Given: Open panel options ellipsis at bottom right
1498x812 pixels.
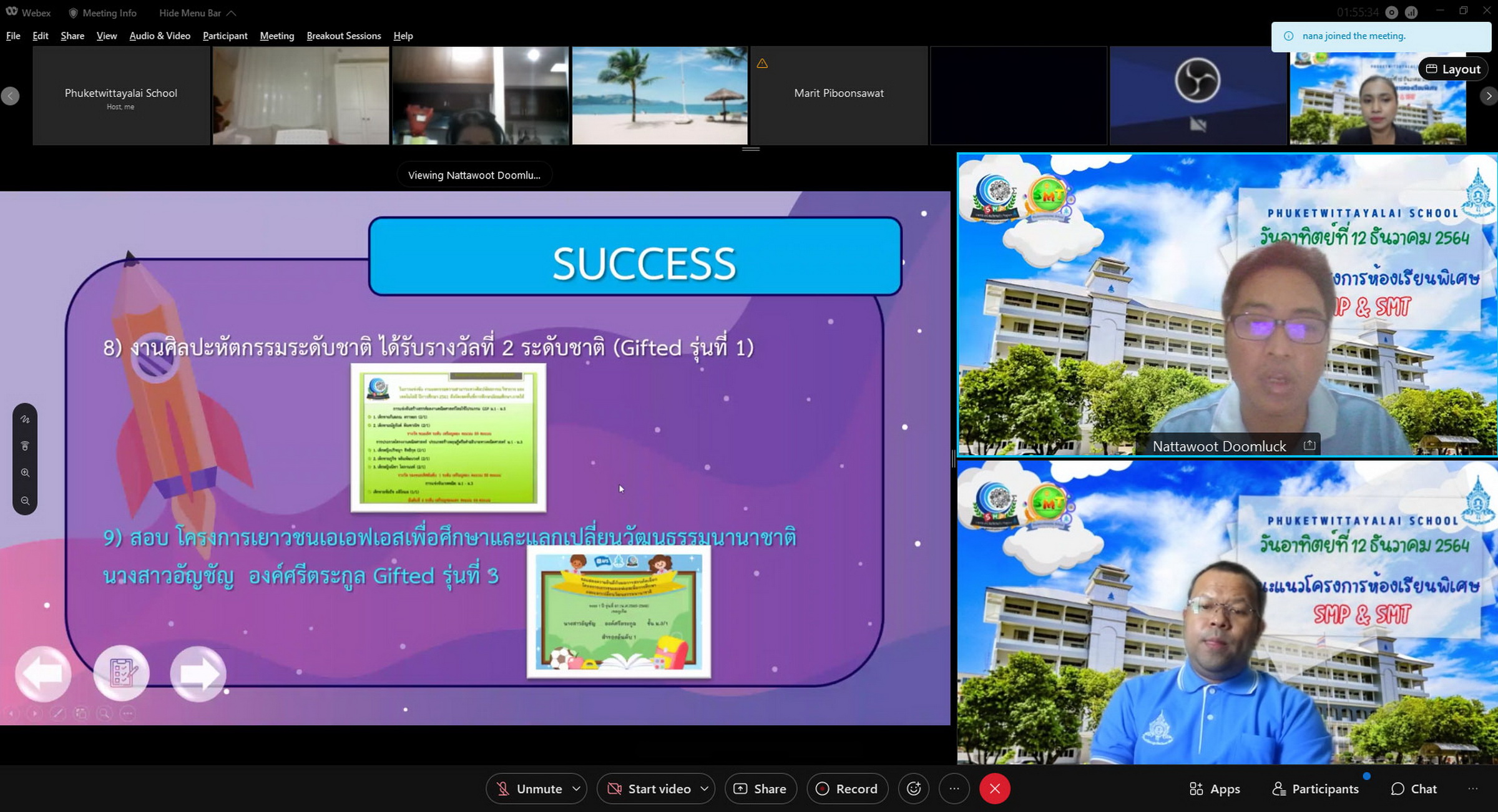Looking at the screenshot, I should (x=1473, y=789).
